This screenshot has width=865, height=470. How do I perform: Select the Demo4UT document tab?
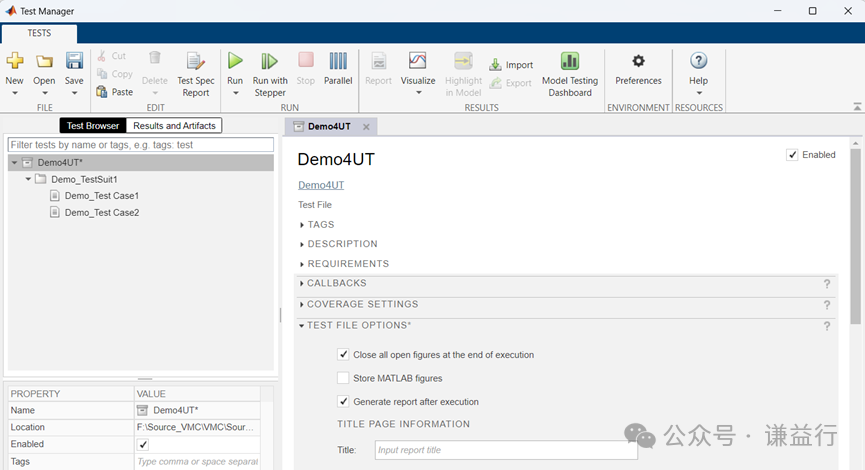[329, 126]
